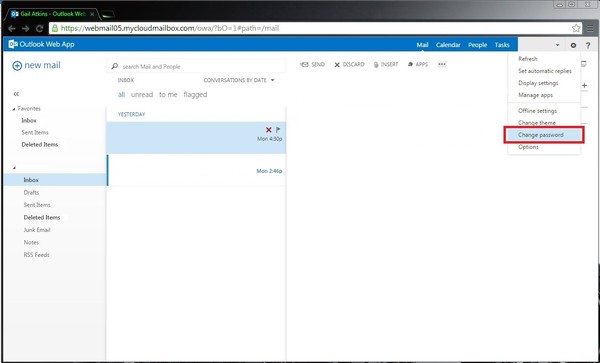Collapse the Favorites section

pos(14,109)
